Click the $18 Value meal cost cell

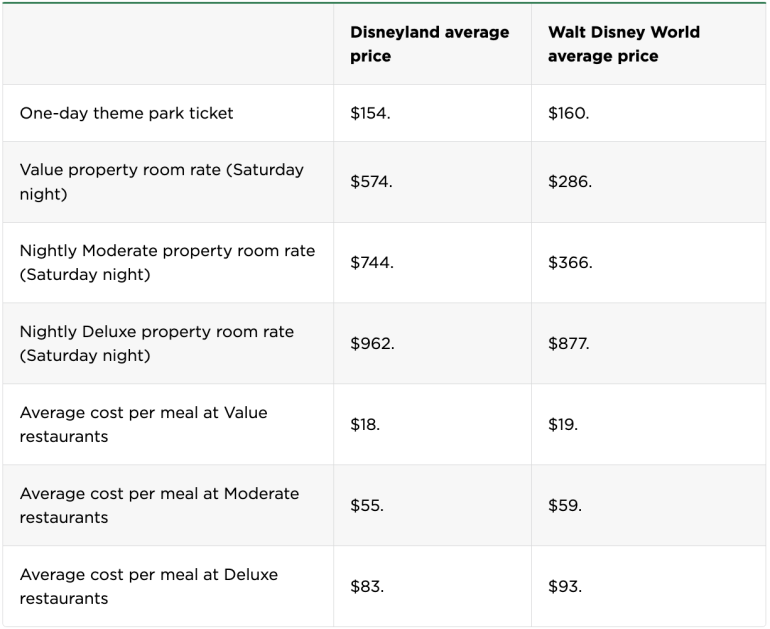[365, 425]
